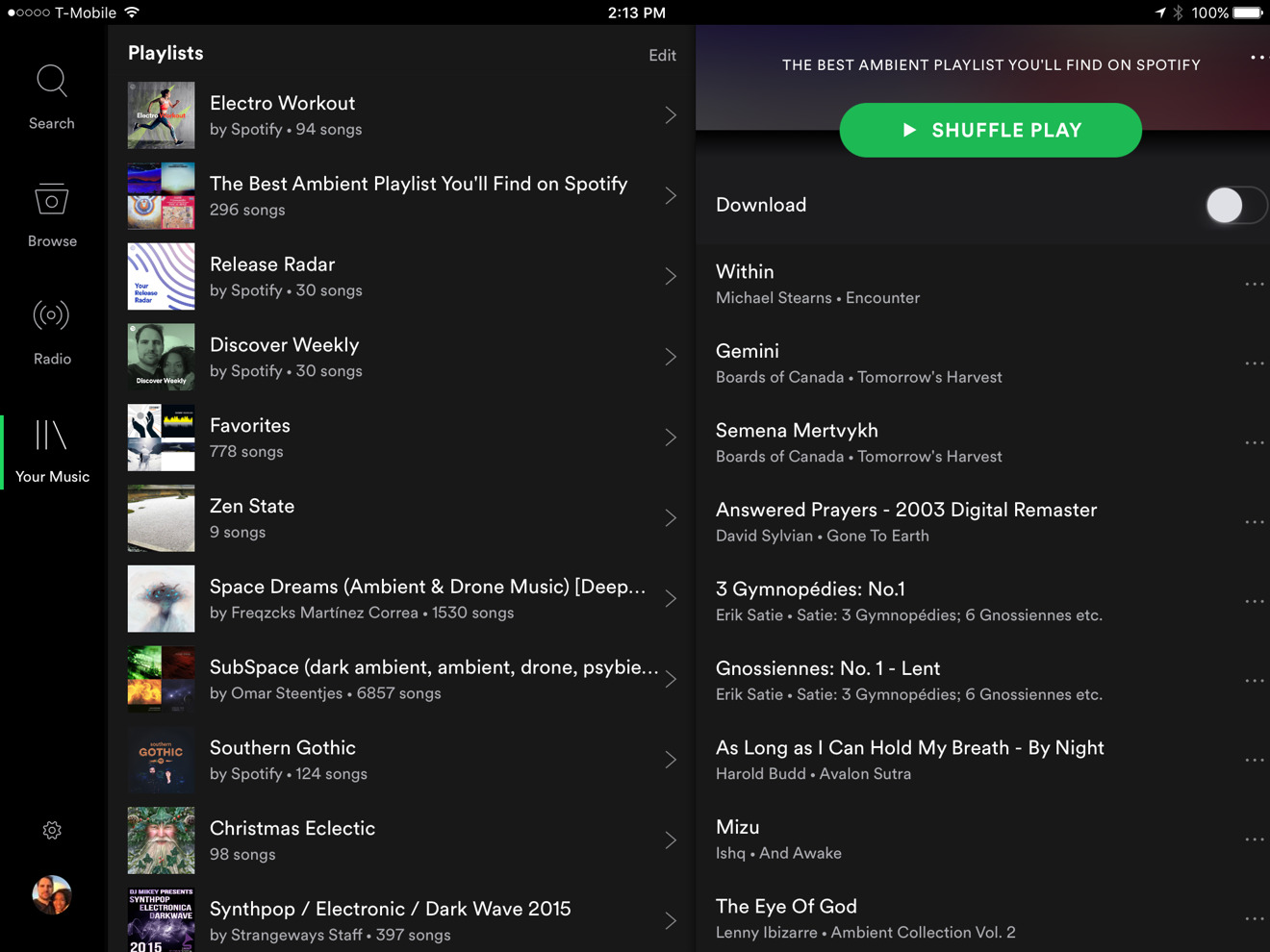The height and width of the screenshot is (952, 1270).
Task: Open Southern Gothic cover thumbnail
Action: [161, 760]
